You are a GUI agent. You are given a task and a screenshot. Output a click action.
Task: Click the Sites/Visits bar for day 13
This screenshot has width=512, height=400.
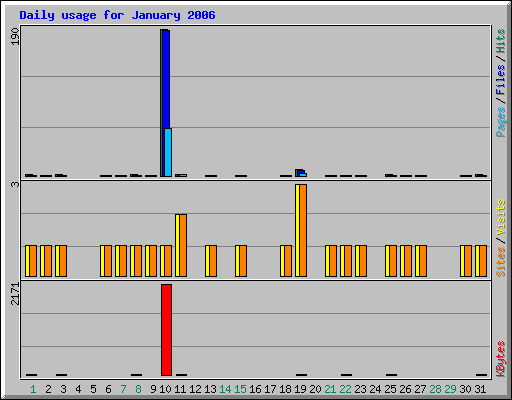click(x=211, y=261)
